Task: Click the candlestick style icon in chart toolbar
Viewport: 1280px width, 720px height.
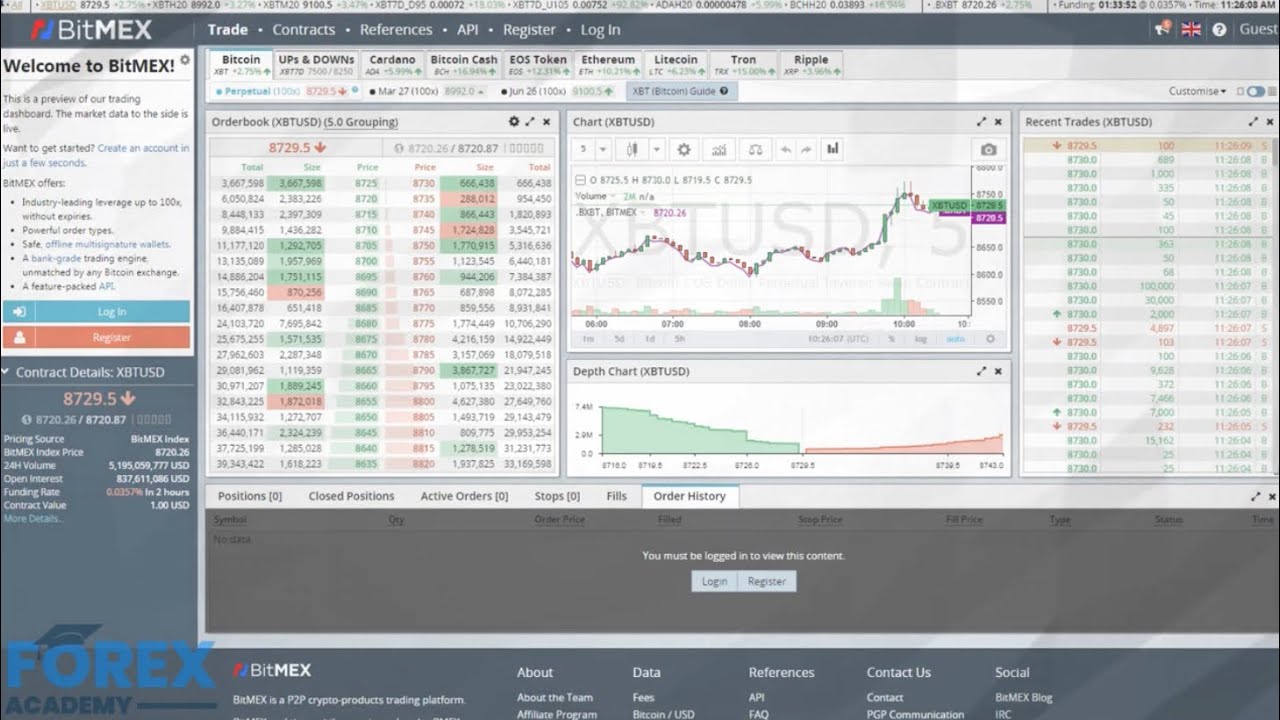Action: point(632,149)
